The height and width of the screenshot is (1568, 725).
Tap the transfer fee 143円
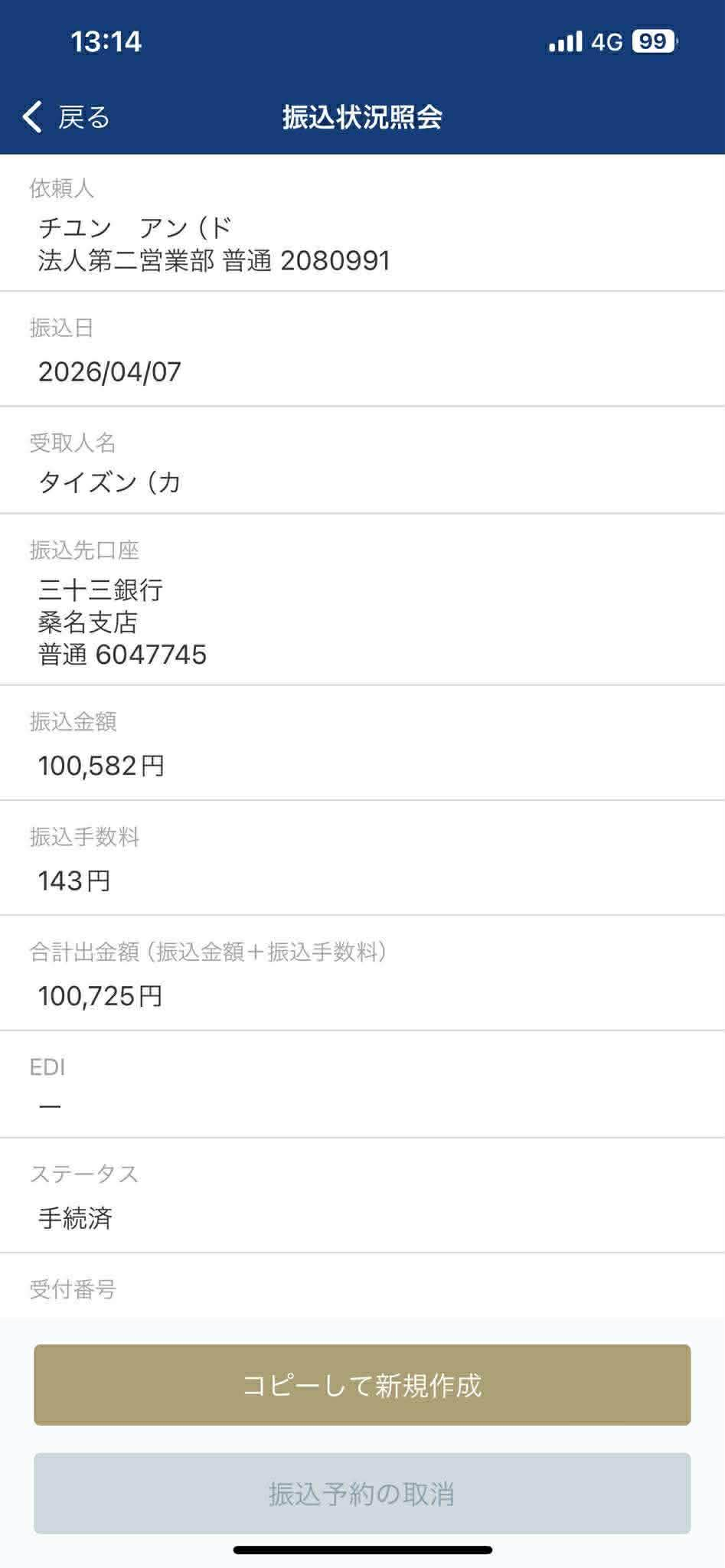pyautogui.click(x=74, y=880)
